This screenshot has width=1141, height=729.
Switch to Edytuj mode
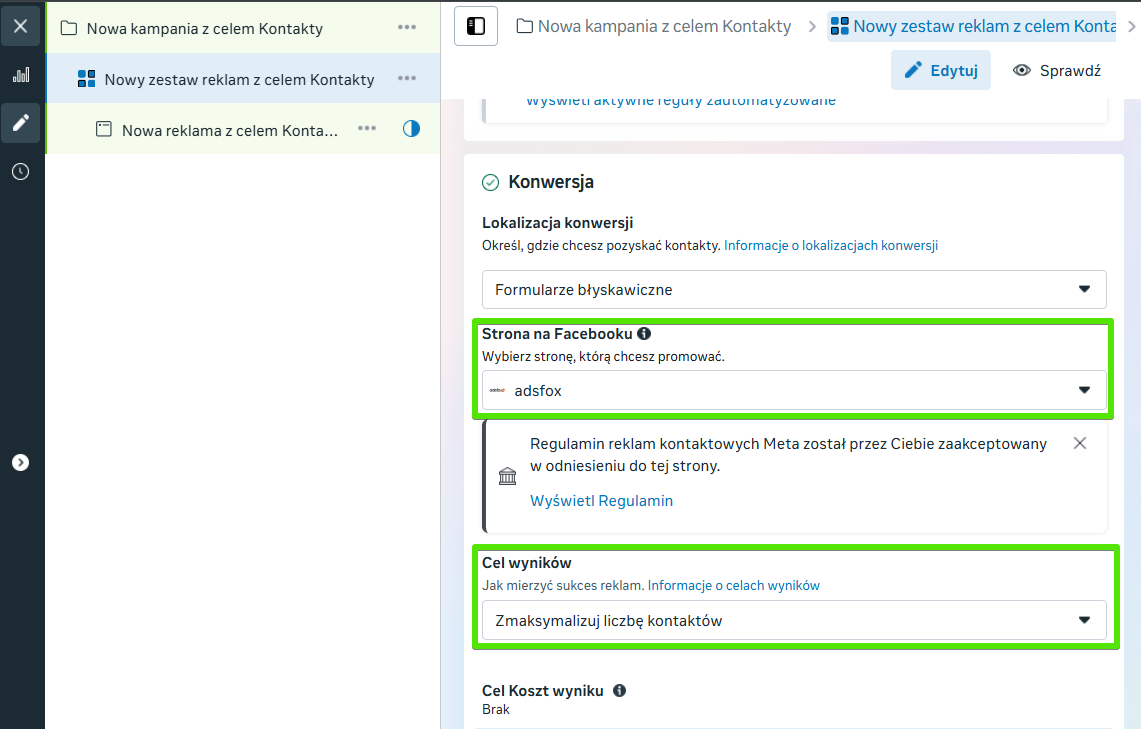click(941, 71)
